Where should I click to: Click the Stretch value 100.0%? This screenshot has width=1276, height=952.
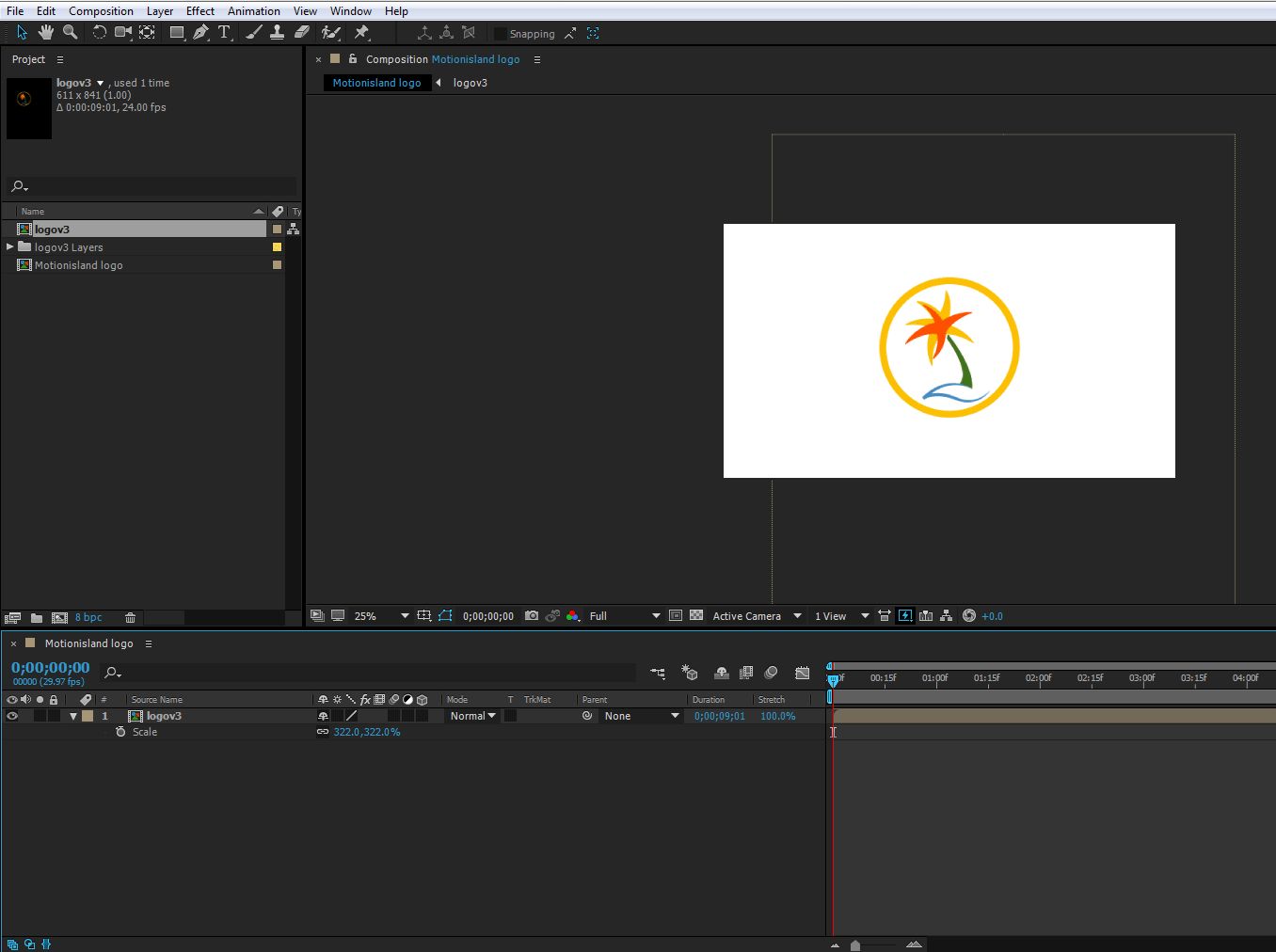coord(778,716)
